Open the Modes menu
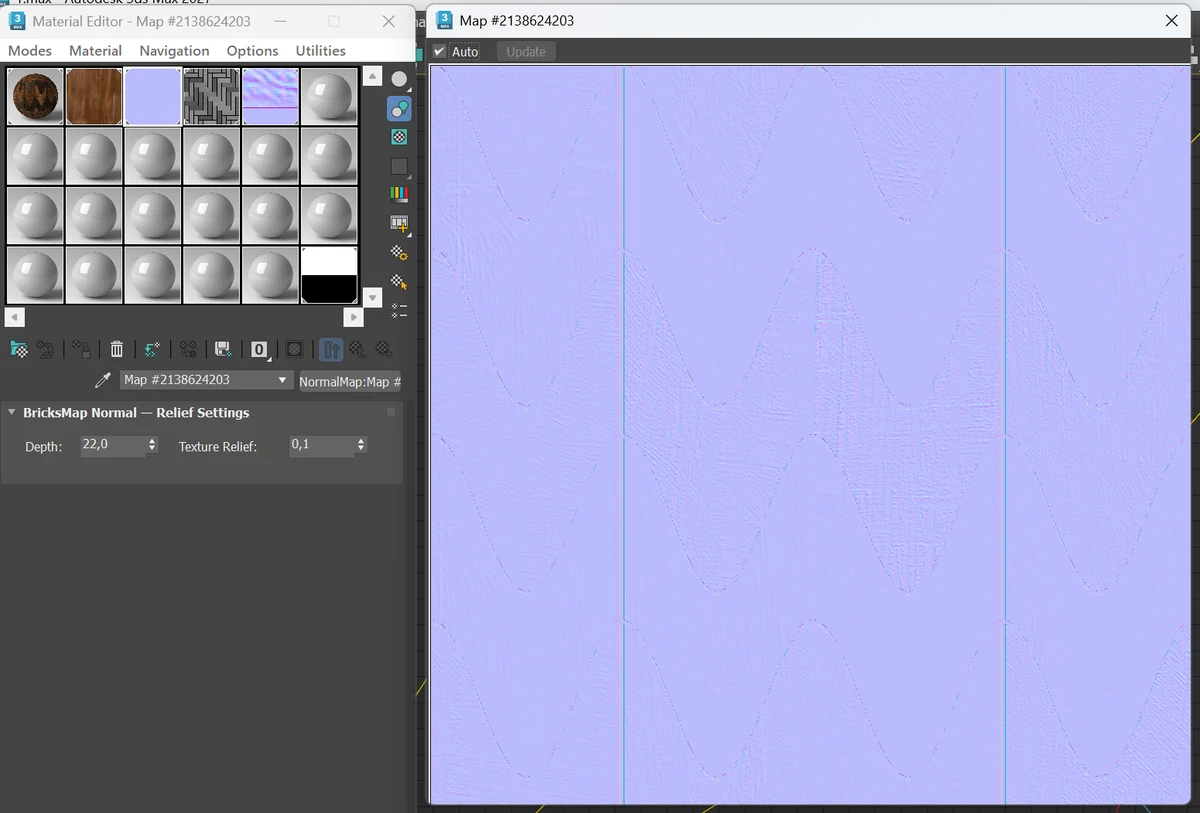Viewport: 1200px width, 813px height. pyautogui.click(x=30, y=50)
